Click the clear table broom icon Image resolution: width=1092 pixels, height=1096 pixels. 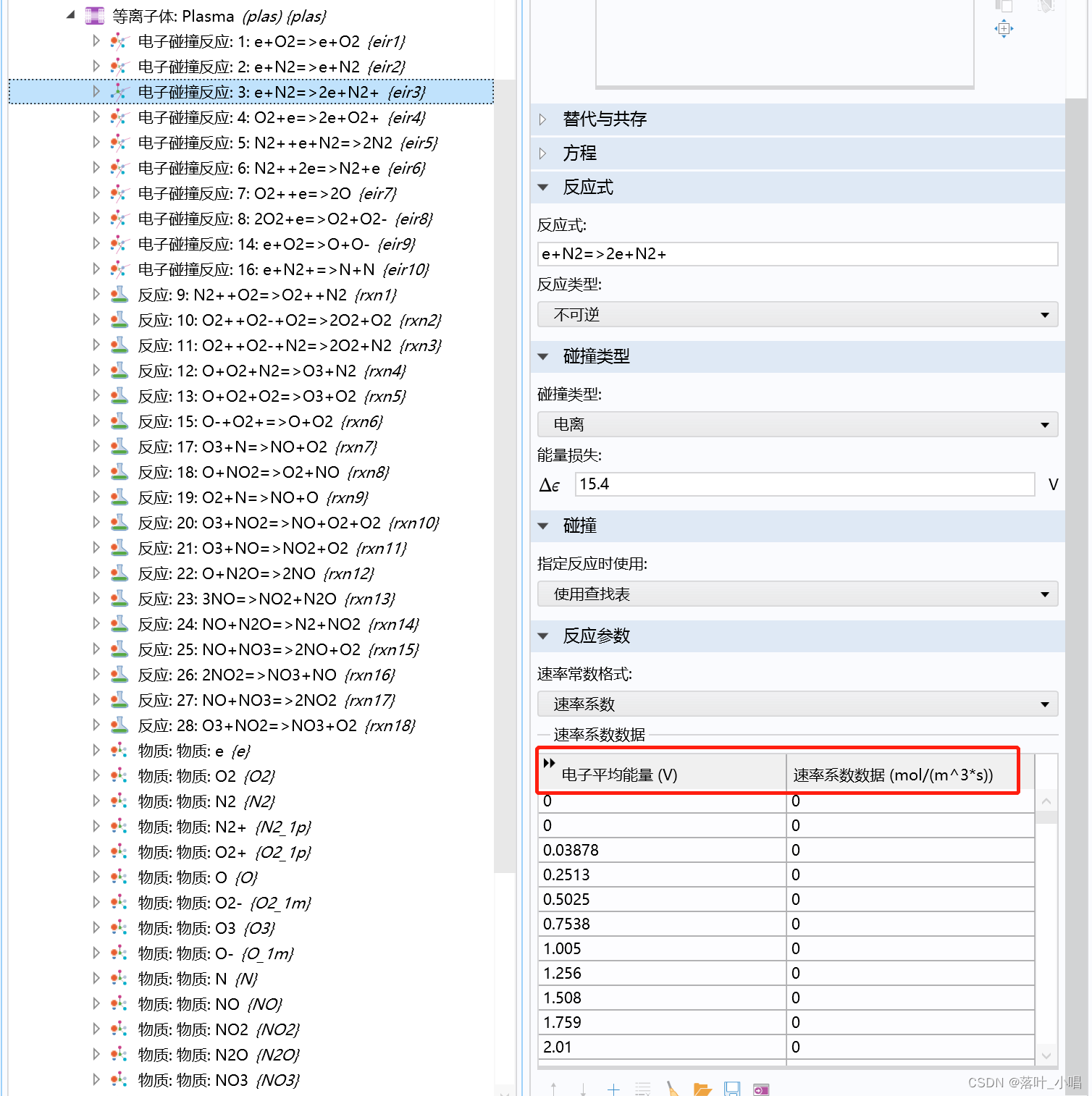click(x=673, y=1089)
